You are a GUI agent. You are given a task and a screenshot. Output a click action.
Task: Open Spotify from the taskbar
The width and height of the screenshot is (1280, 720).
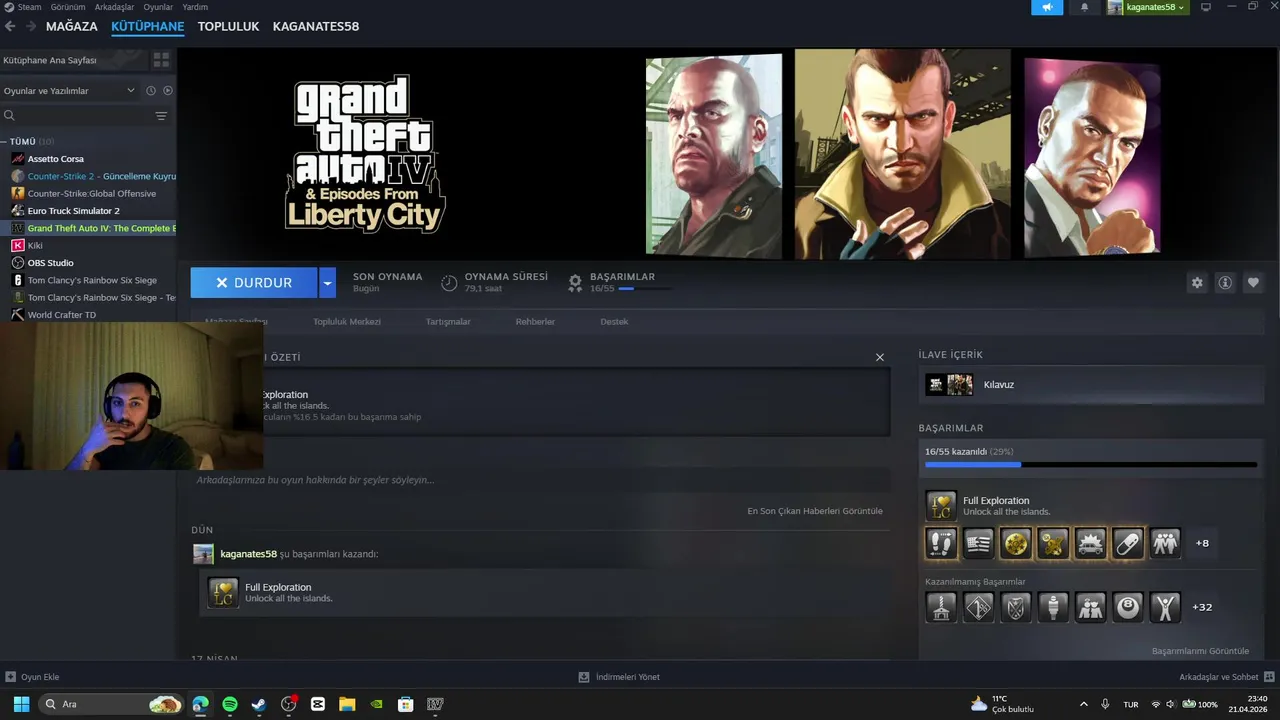[230, 704]
